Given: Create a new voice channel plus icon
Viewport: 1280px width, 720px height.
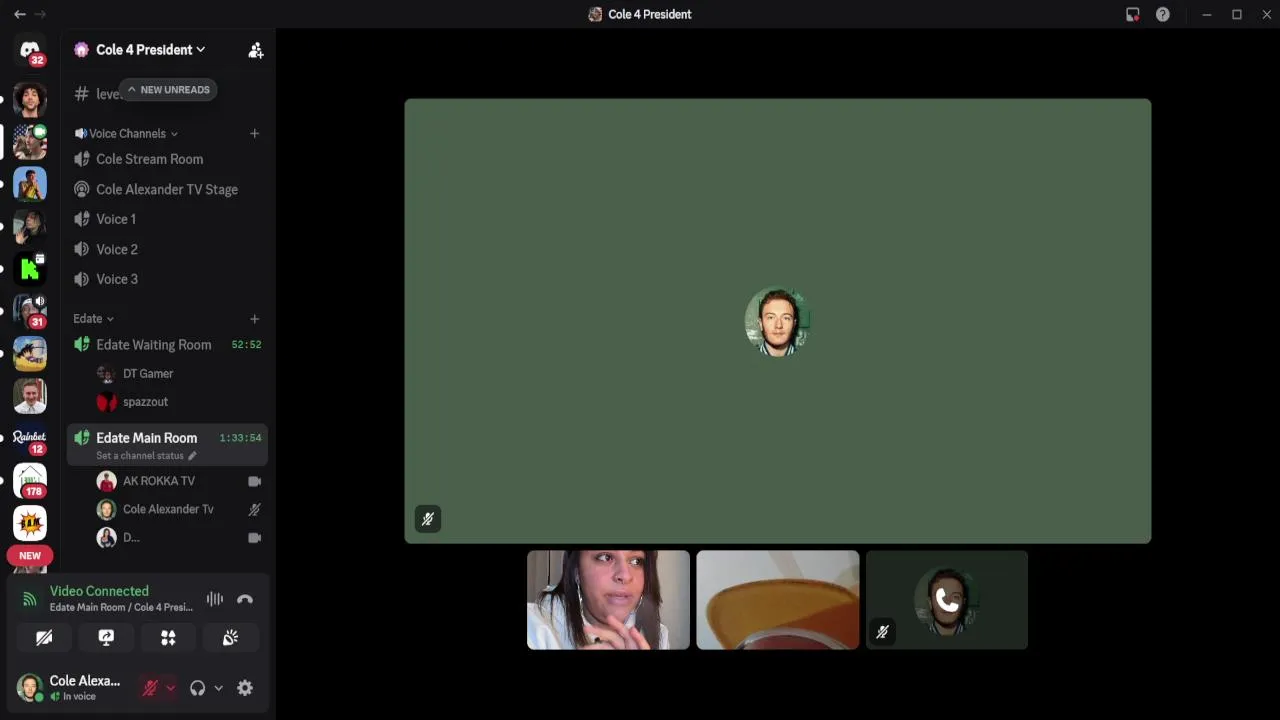Looking at the screenshot, I should coord(254,133).
